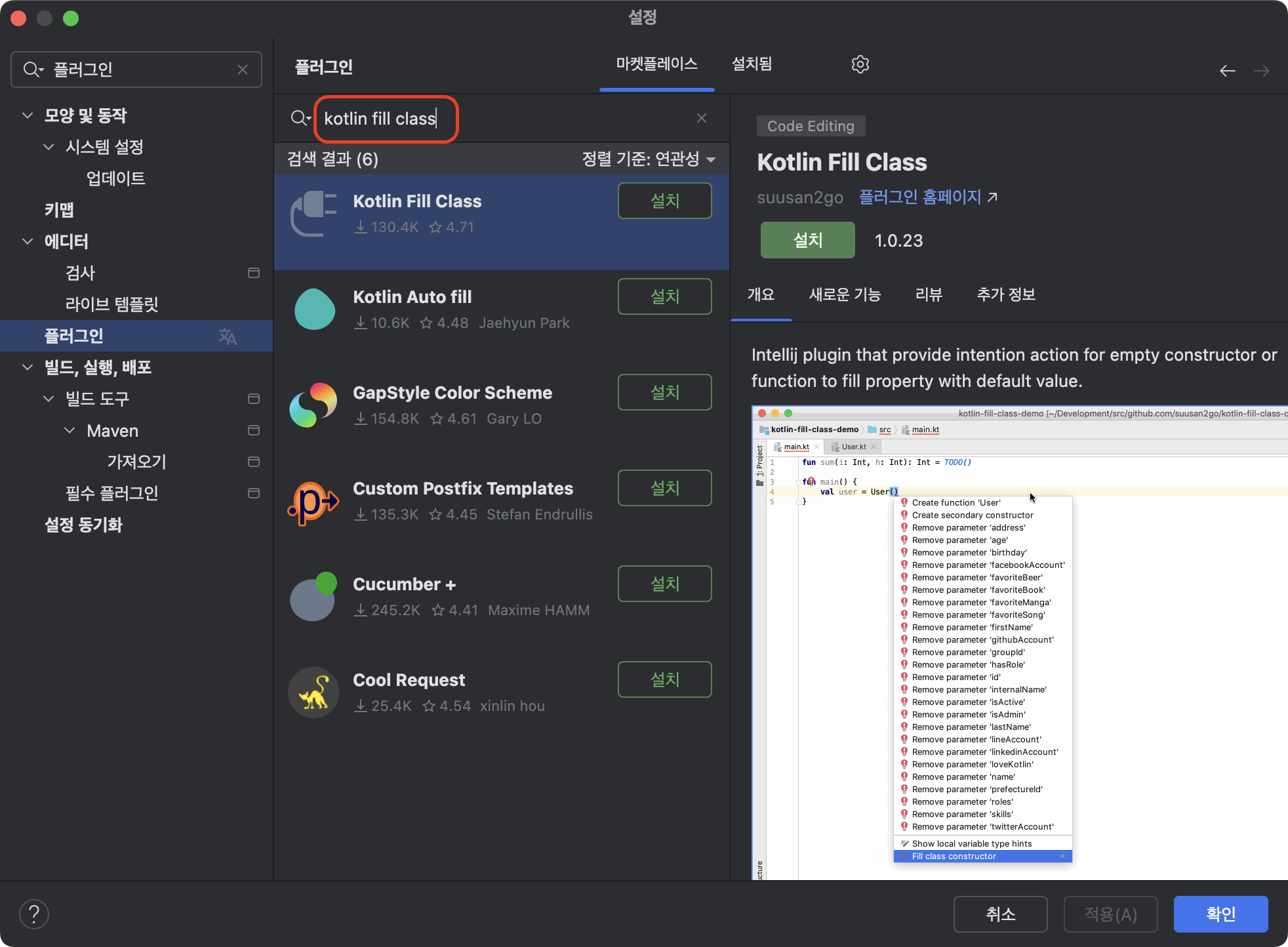This screenshot has height=947, width=1288.
Task: Open the 개요 details tab
Action: pyautogui.click(x=761, y=294)
